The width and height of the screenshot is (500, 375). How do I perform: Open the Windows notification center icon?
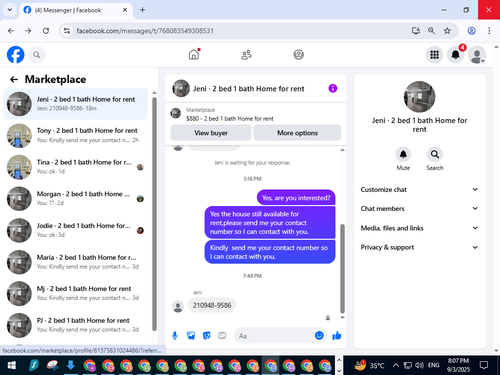coord(484,365)
